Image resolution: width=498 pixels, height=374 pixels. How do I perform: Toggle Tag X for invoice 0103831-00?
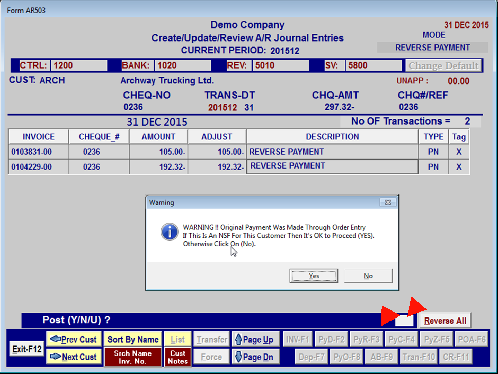[x=459, y=152]
